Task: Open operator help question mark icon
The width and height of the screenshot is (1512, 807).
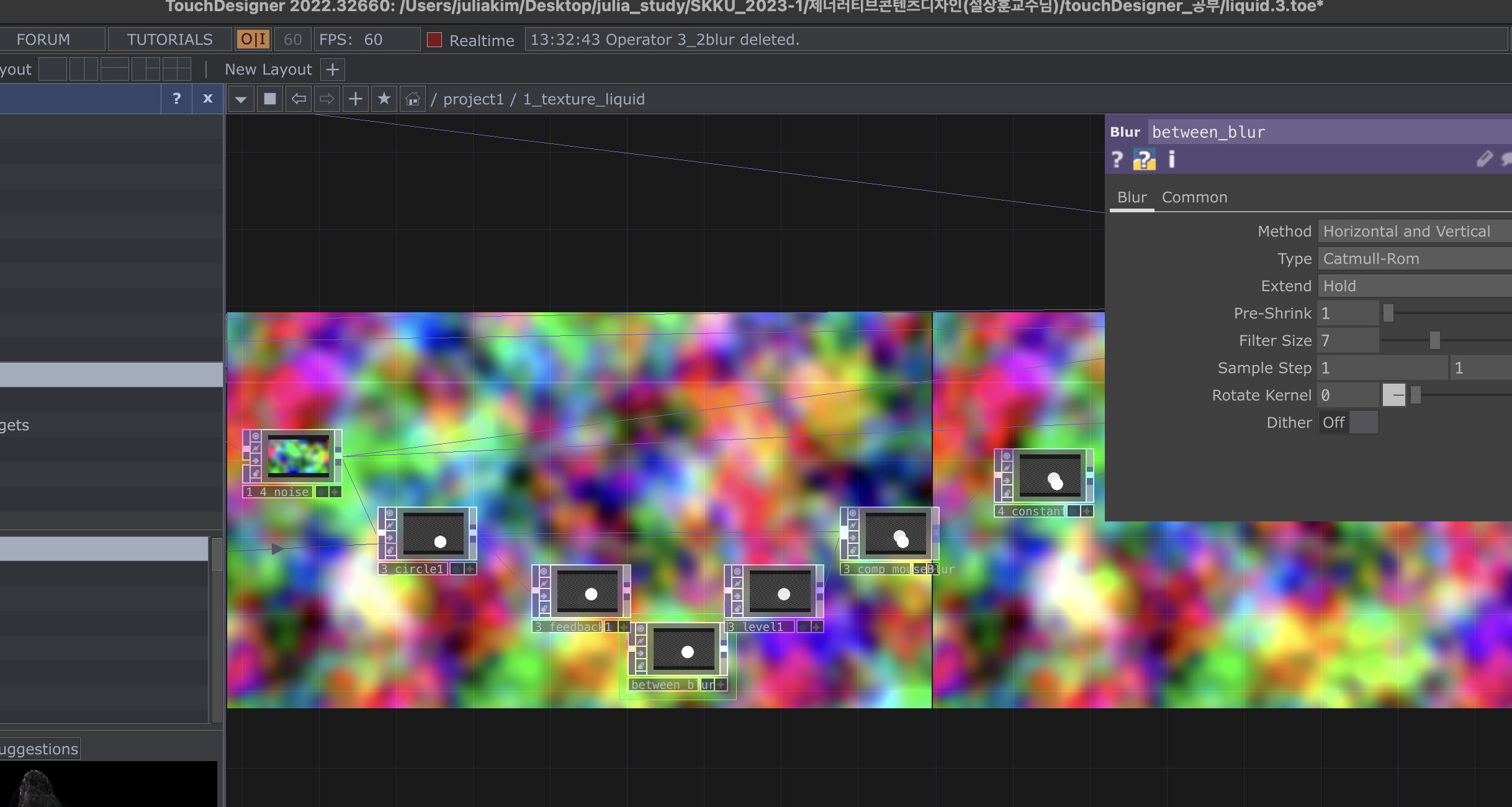Action: tap(1117, 160)
